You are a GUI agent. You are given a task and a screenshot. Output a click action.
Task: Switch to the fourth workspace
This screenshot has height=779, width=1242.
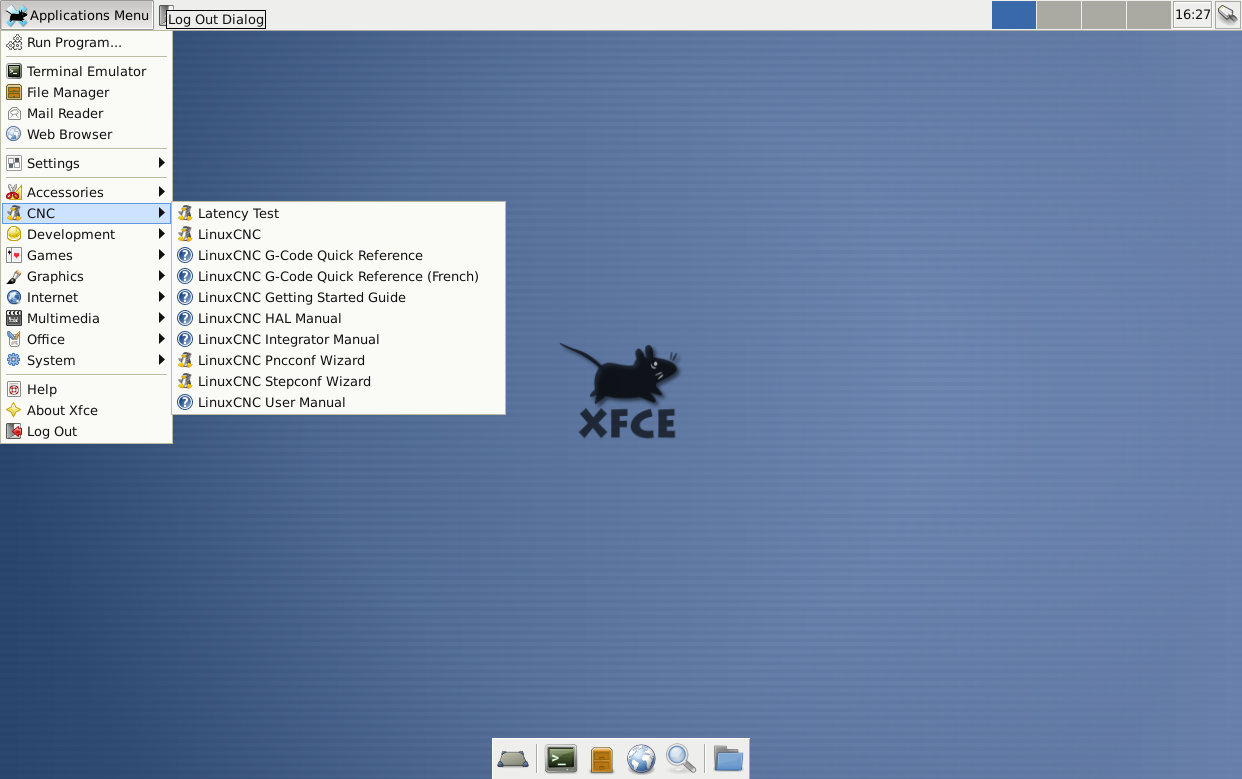coord(1148,15)
